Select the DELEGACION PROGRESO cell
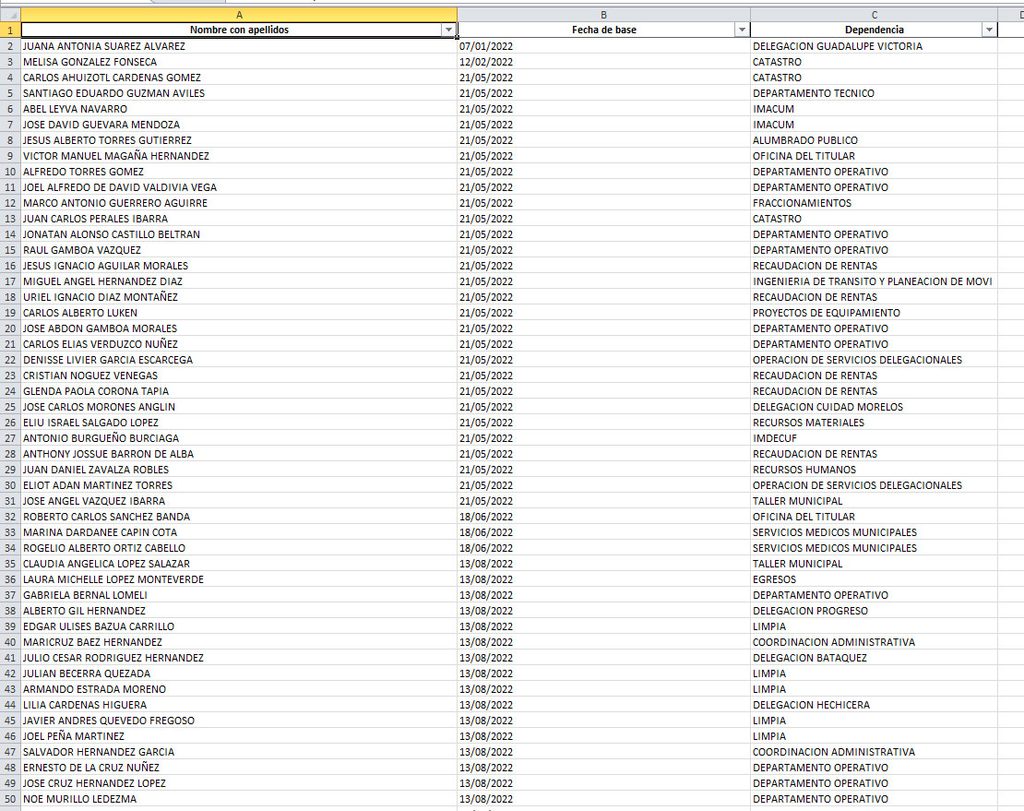 click(x=874, y=611)
